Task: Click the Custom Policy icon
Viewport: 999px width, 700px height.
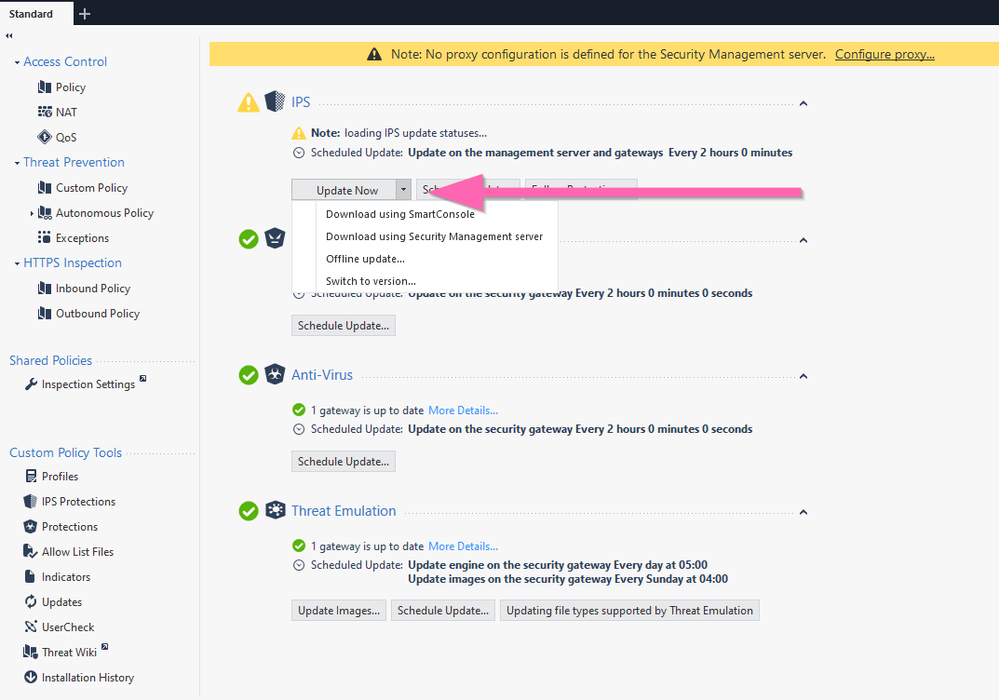Action: 45,187
